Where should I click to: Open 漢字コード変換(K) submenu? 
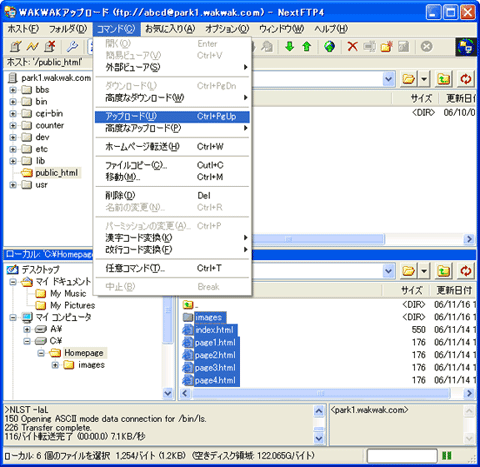[x=172, y=238]
